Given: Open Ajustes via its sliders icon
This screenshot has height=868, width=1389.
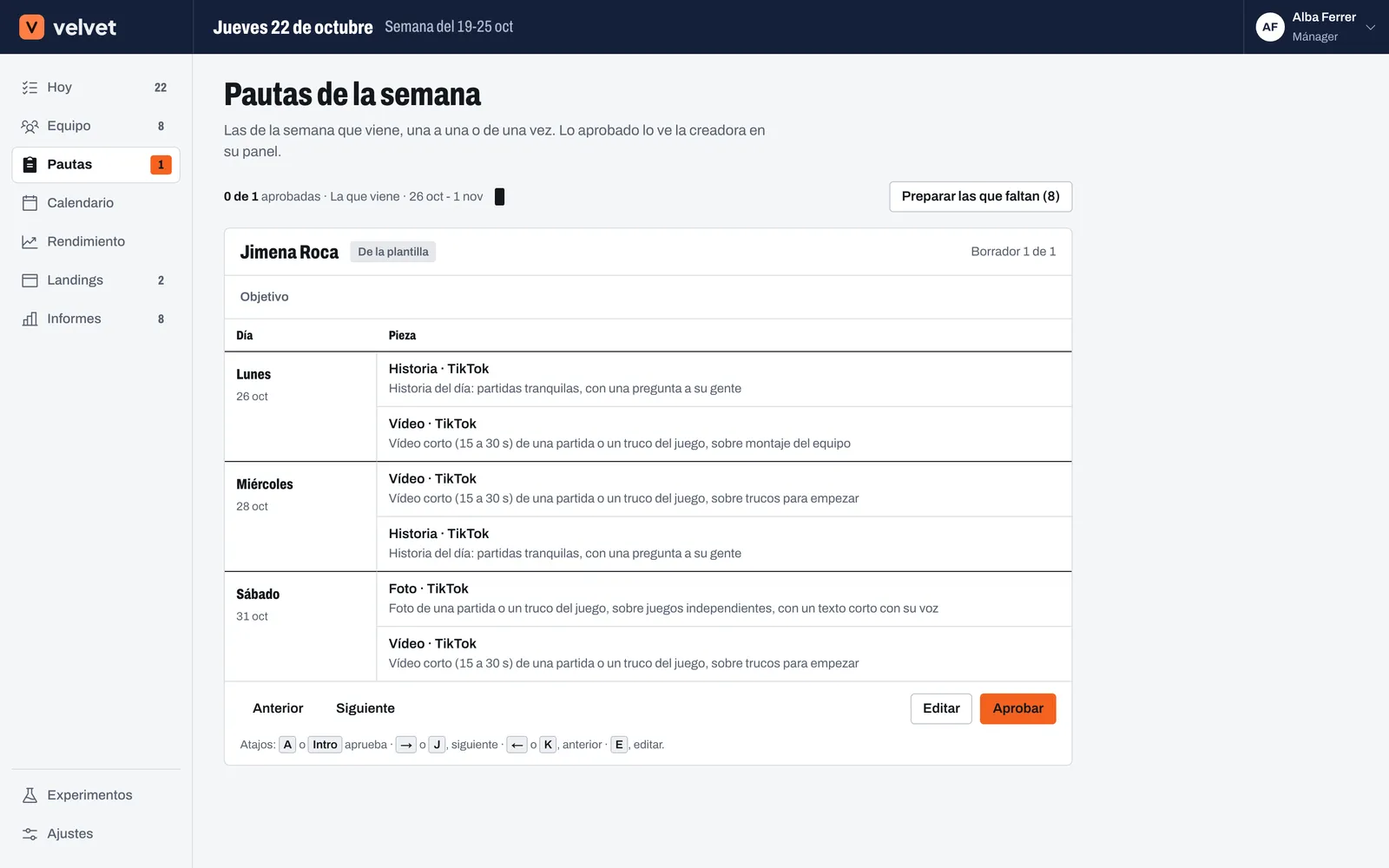Looking at the screenshot, I should click(30, 834).
